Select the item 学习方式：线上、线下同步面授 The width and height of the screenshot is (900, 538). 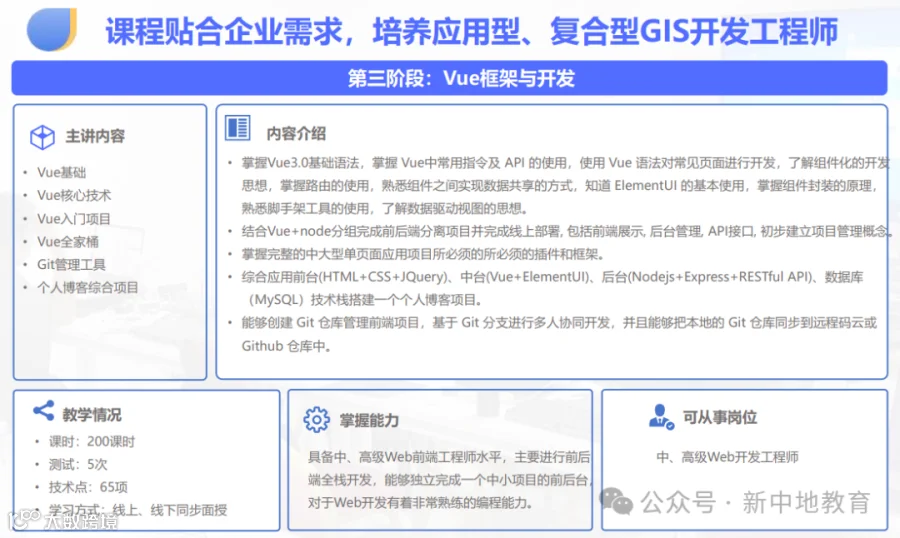pos(138,510)
